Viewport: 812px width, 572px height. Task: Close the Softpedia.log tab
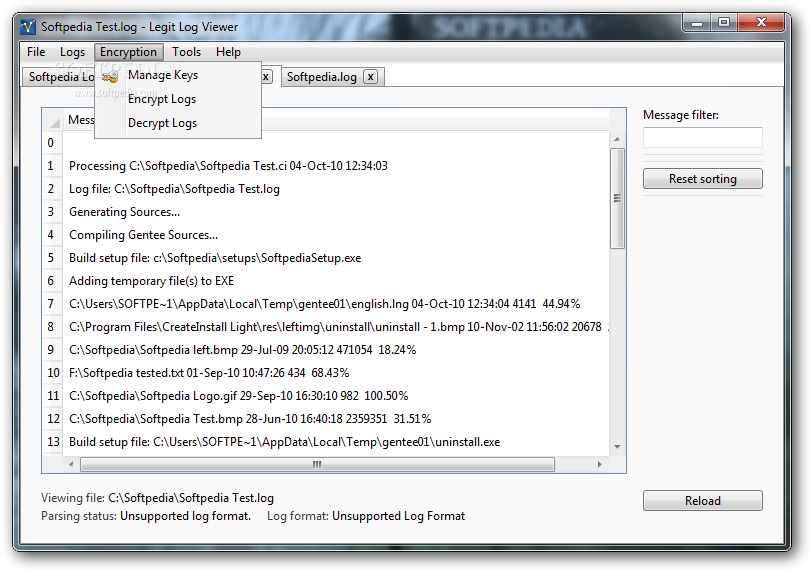370,77
